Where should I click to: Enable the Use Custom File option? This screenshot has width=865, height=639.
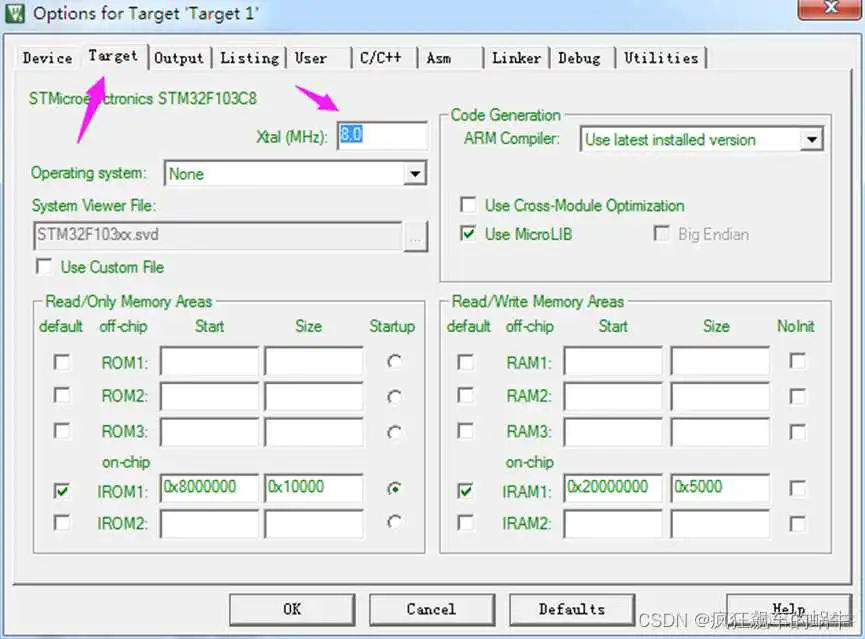(x=43, y=267)
